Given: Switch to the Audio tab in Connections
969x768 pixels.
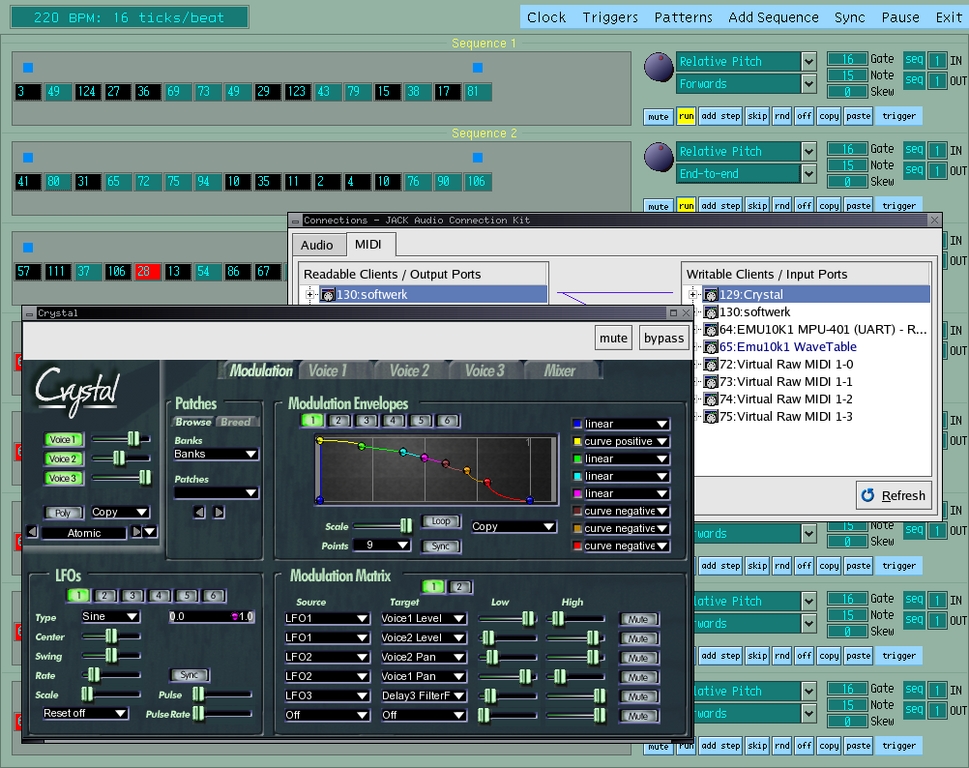Looking at the screenshot, I should coord(317,245).
